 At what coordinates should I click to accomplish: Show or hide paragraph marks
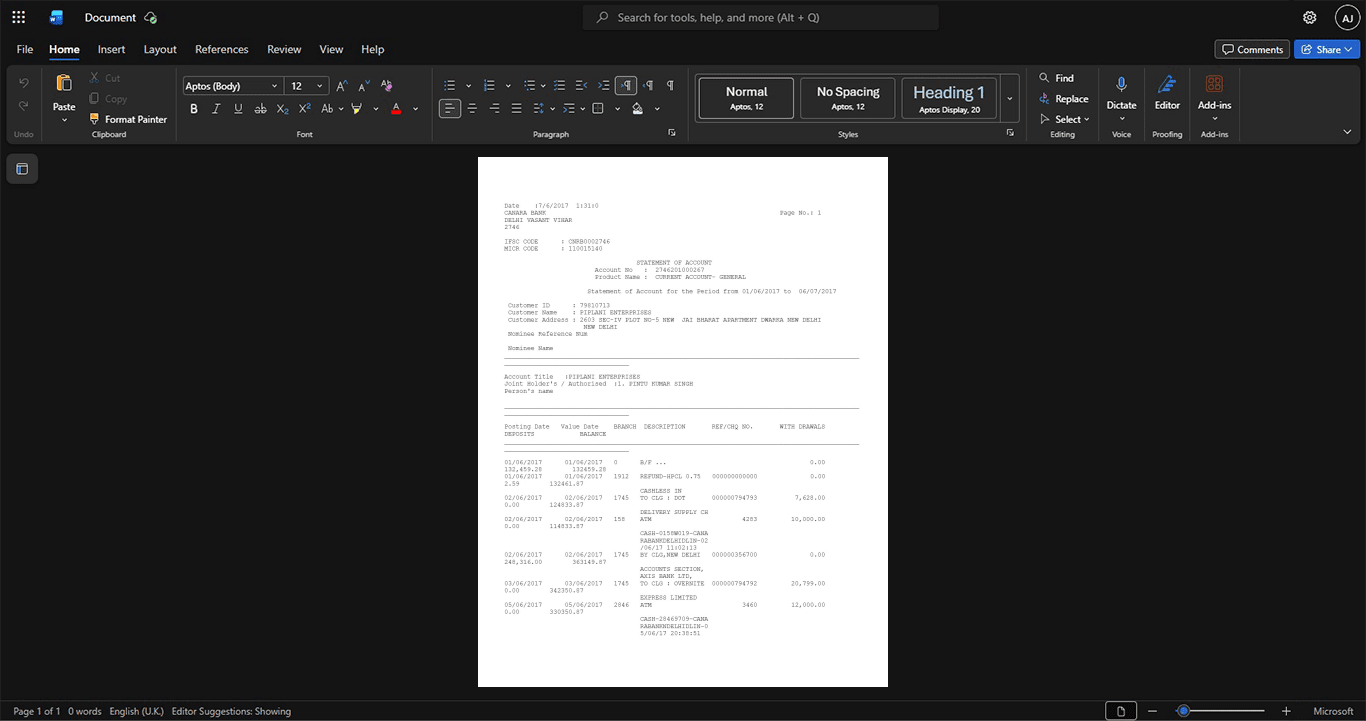[670, 86]
